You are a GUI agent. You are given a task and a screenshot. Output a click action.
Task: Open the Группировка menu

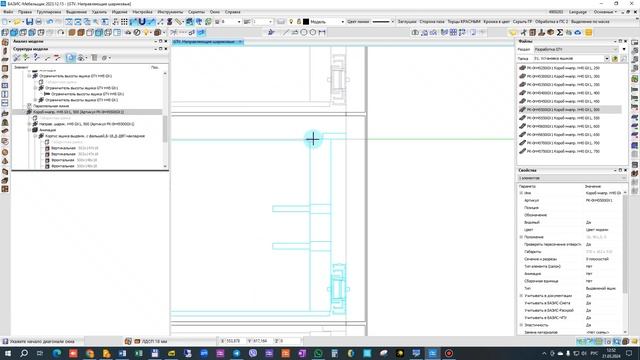click(x=49, y=12)
